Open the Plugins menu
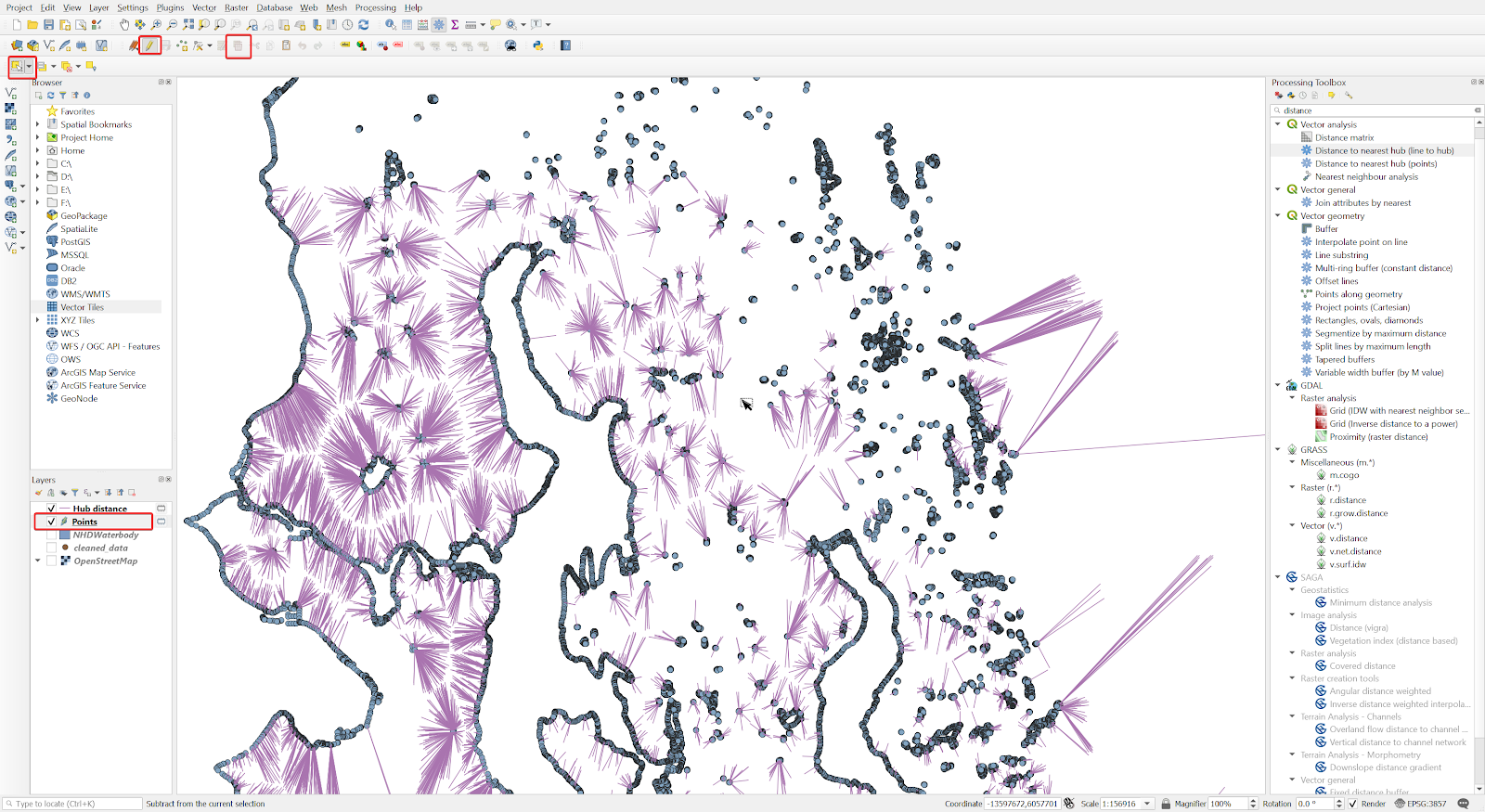Screen dimensions: 1485x812 point(170,7)
